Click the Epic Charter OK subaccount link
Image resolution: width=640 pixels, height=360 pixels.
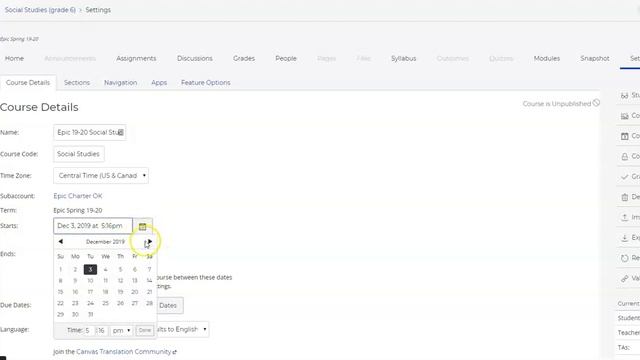click(x=78, y=196)
